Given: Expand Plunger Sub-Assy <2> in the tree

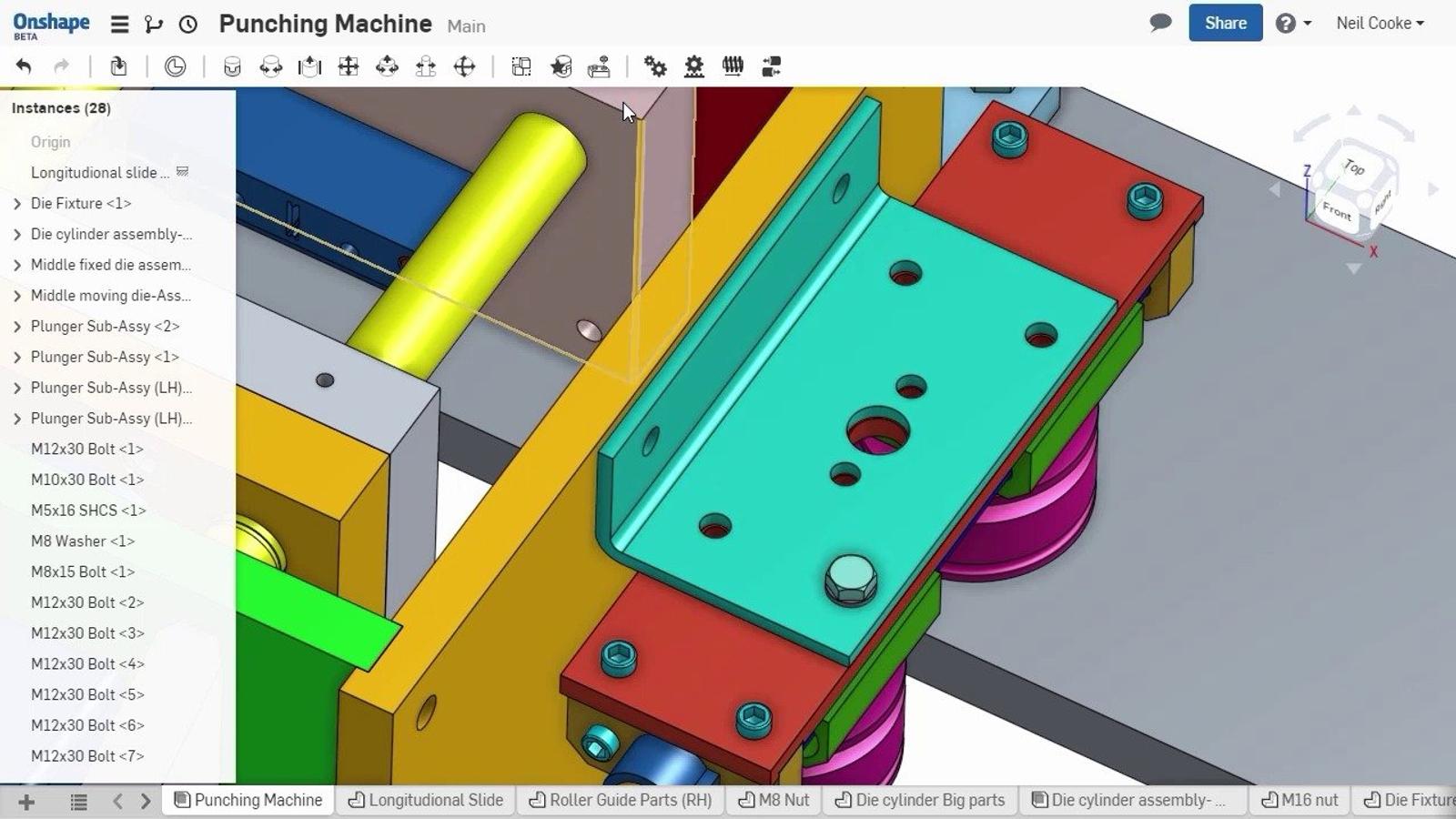Looking at the screenshot, I should point(17,327).
